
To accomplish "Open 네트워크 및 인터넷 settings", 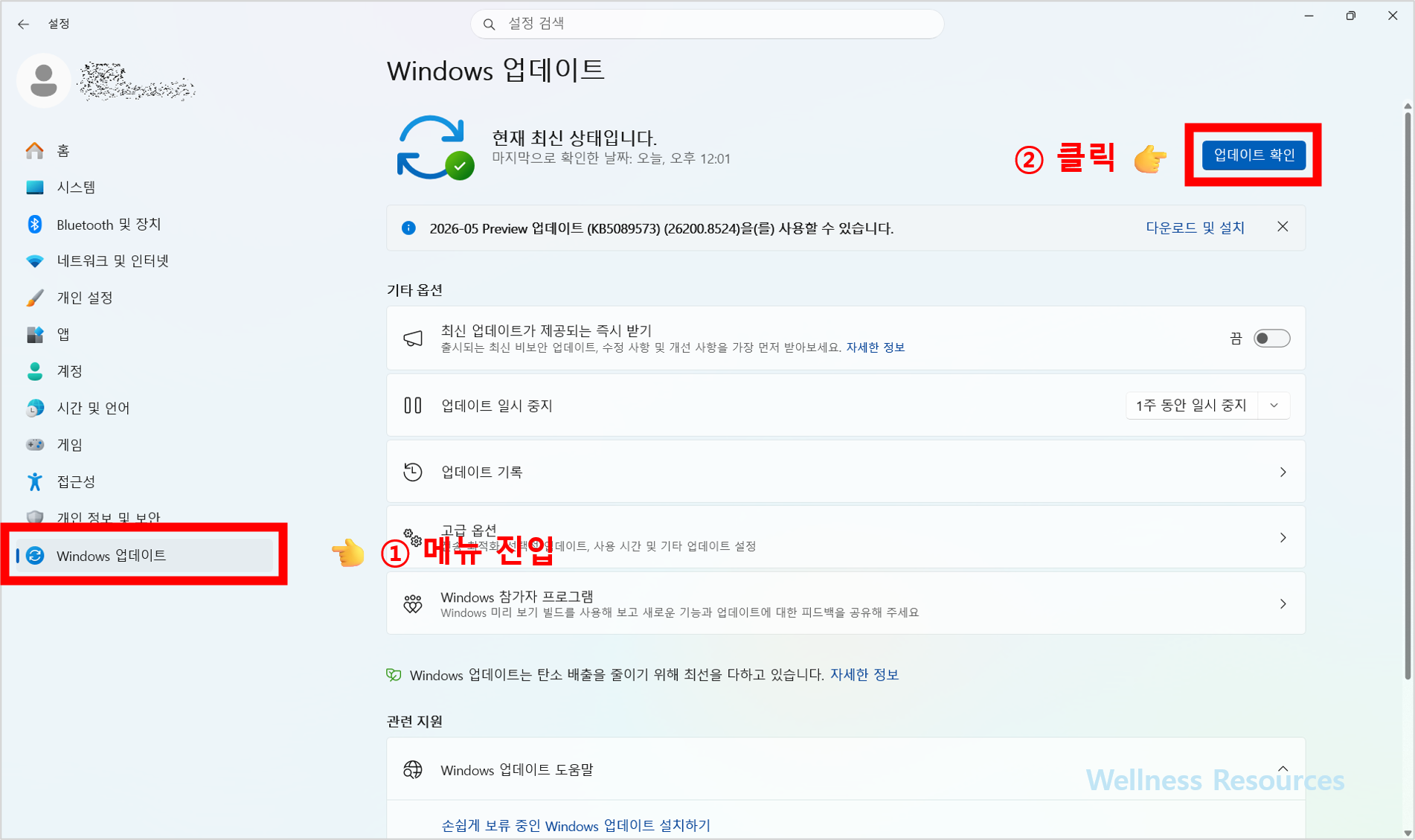I will click(146, 261).
